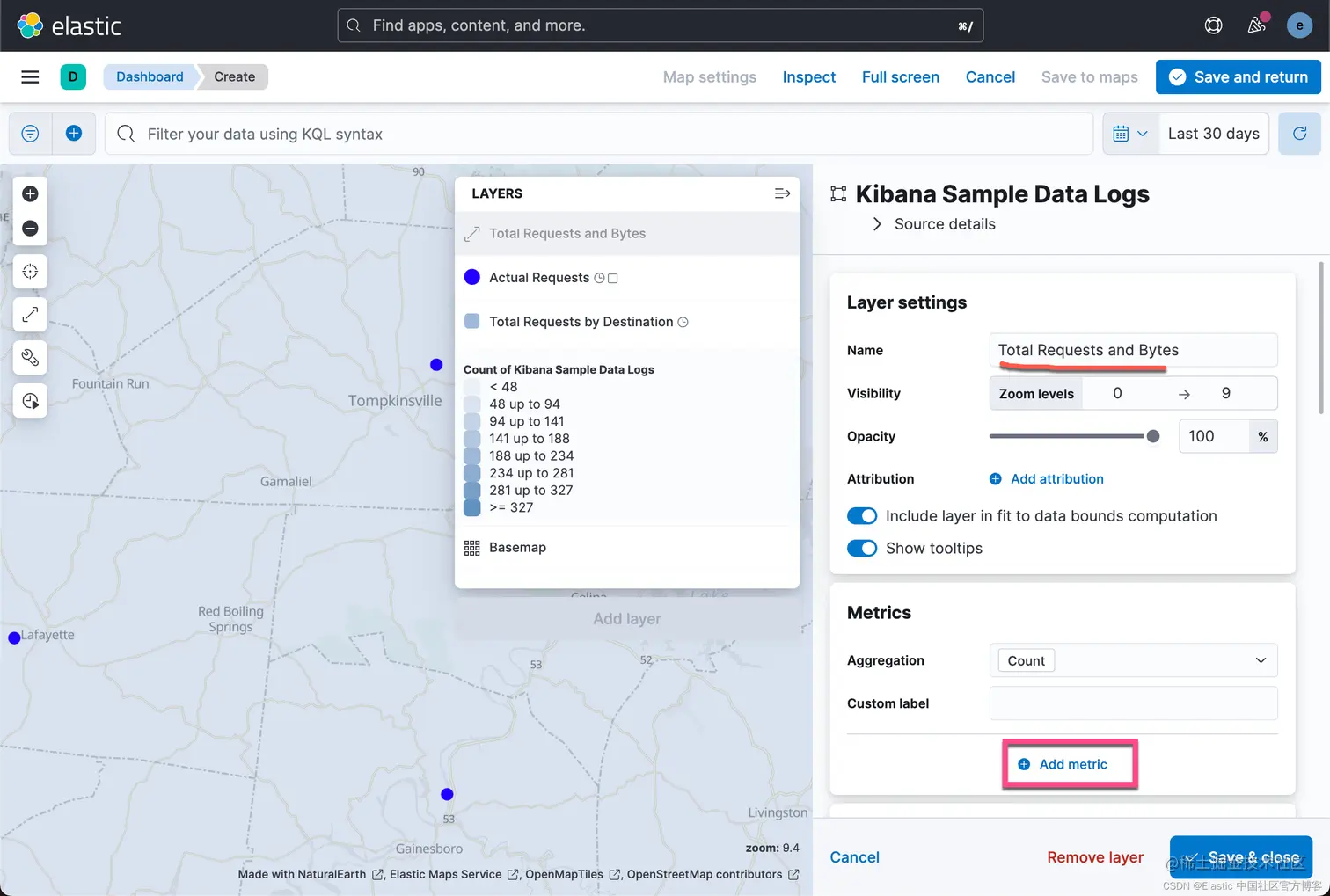The width and height of the screenshot is (1330, 896).
Task: Click the Elastic logo
Action: point(69,25)
